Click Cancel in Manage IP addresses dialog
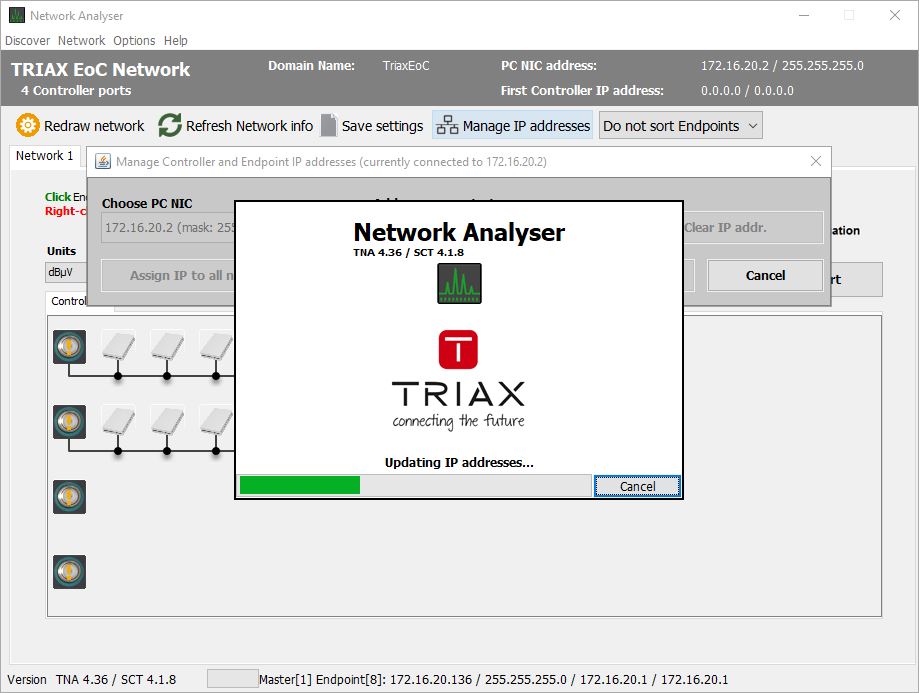 point(765,276)
